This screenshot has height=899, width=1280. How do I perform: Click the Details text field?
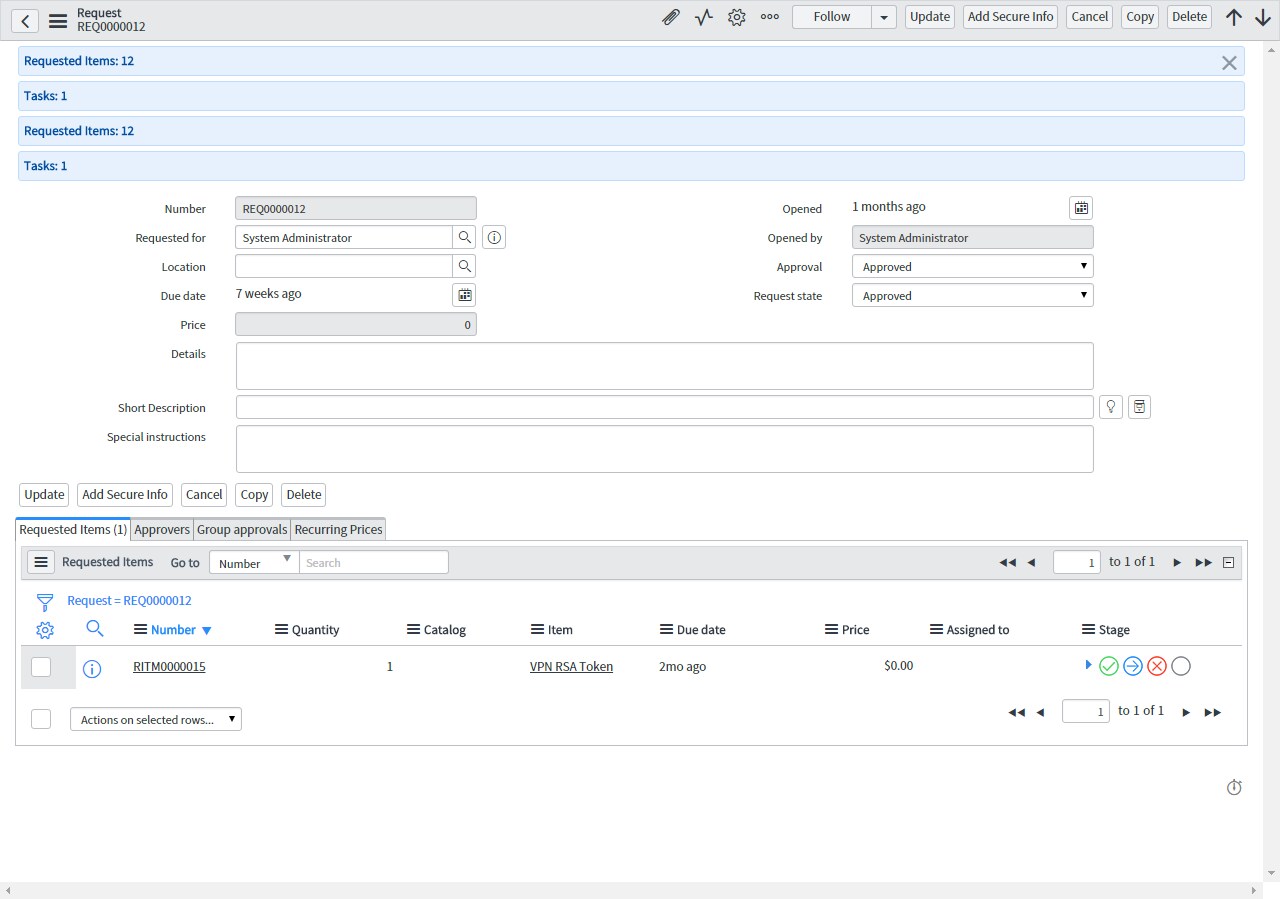664,366
